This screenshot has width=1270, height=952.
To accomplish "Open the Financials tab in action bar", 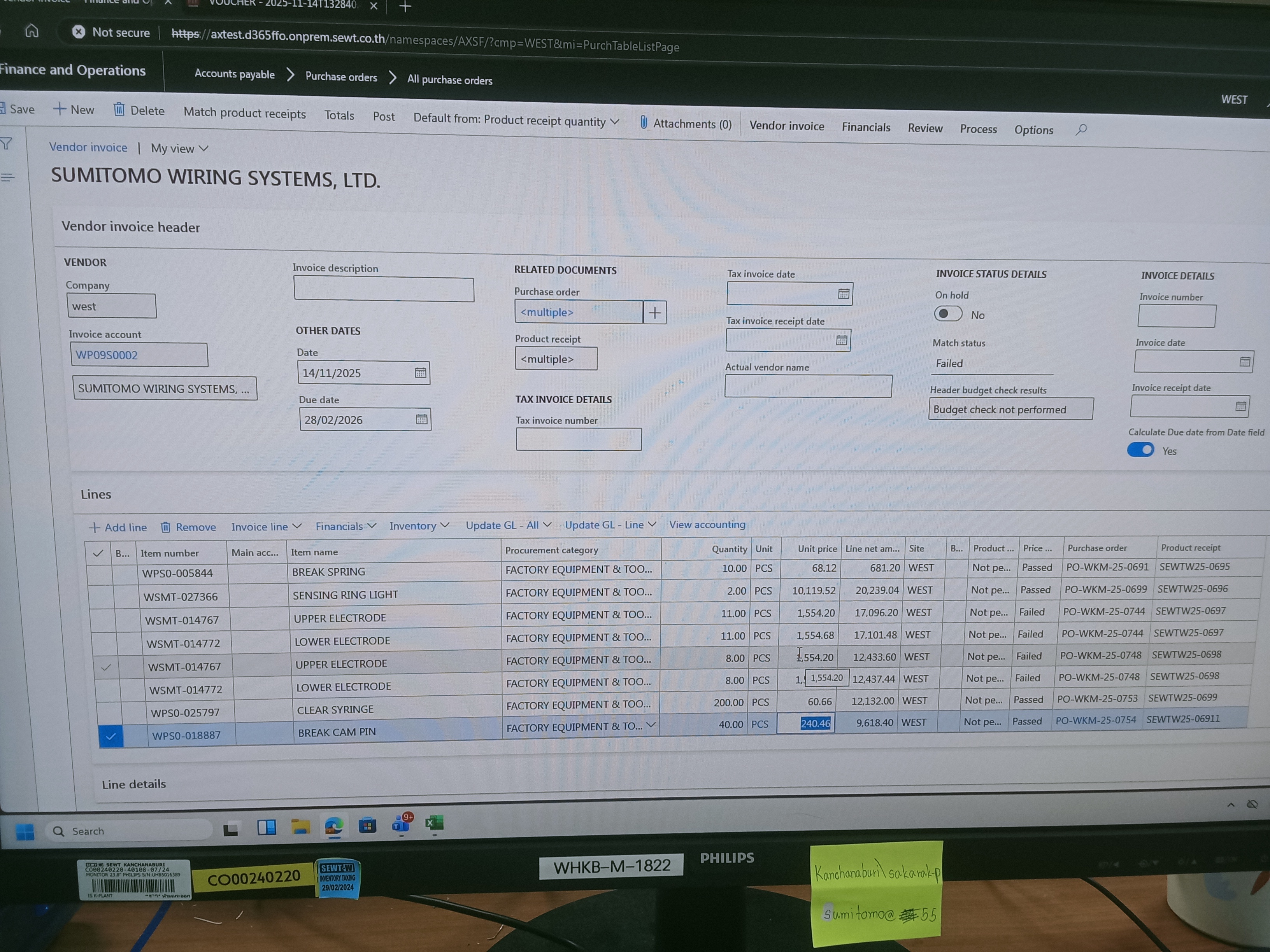I will (866, 128).
